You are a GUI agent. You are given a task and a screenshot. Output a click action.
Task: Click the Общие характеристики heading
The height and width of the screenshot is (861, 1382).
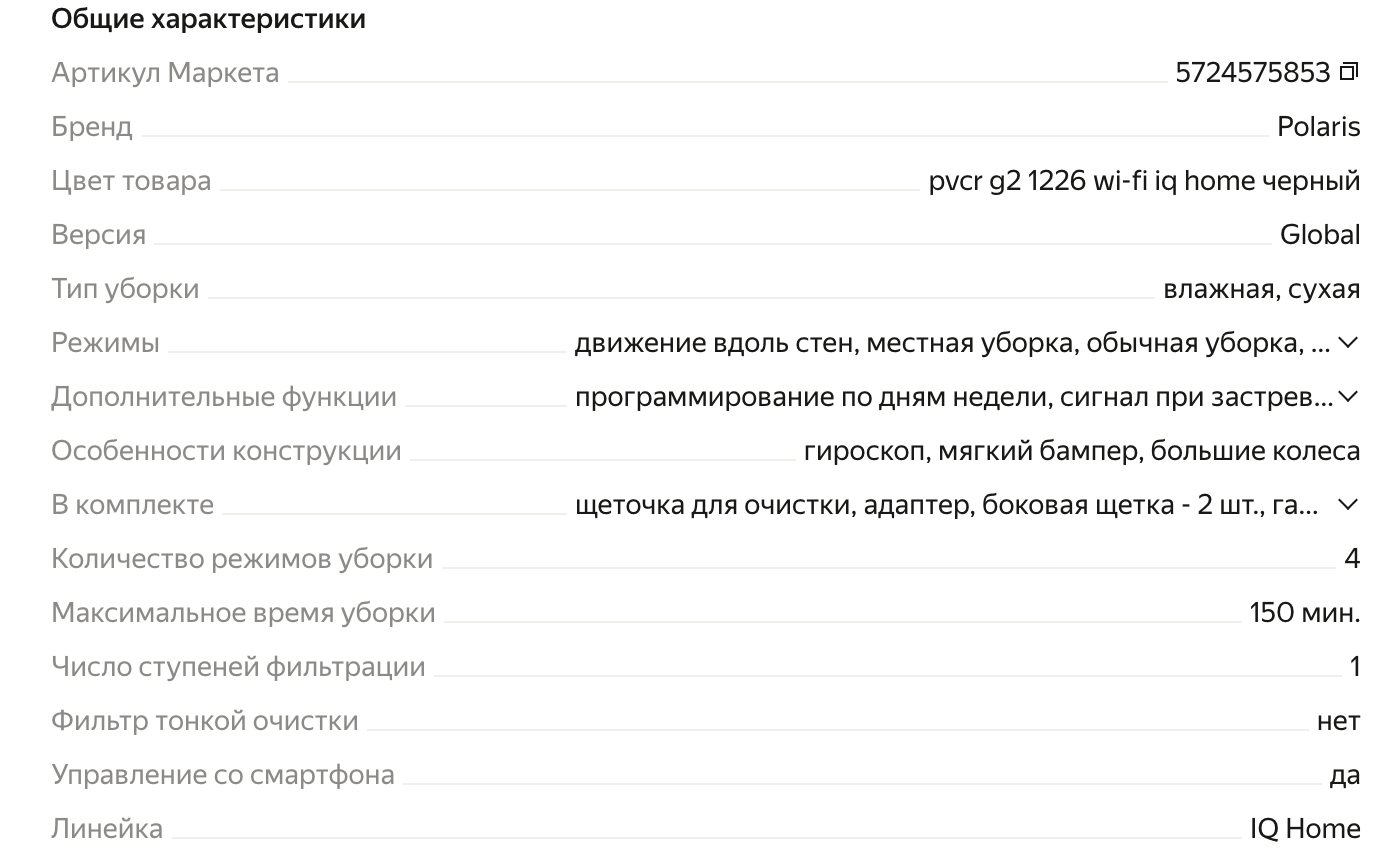208,19
